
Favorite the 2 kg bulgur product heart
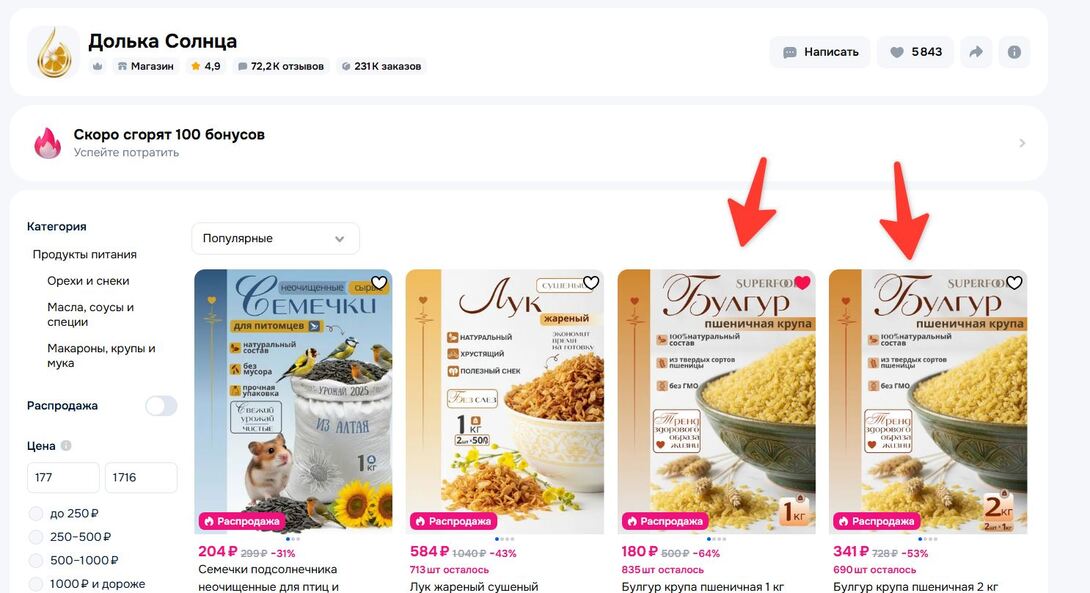[x=1015, y=282]
